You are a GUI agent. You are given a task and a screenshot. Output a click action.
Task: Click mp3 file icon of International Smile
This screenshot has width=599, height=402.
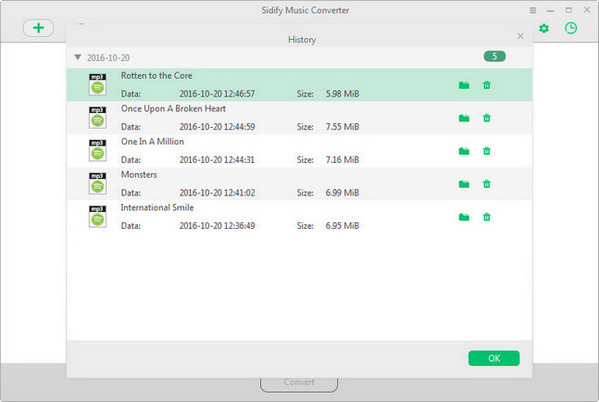[x=97, y=216]
